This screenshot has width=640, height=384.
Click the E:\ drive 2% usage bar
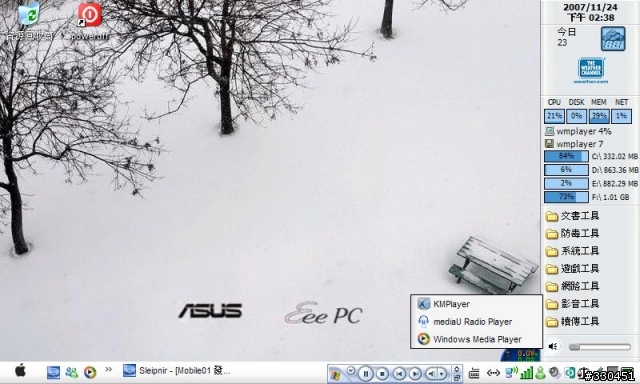(566, 183)
